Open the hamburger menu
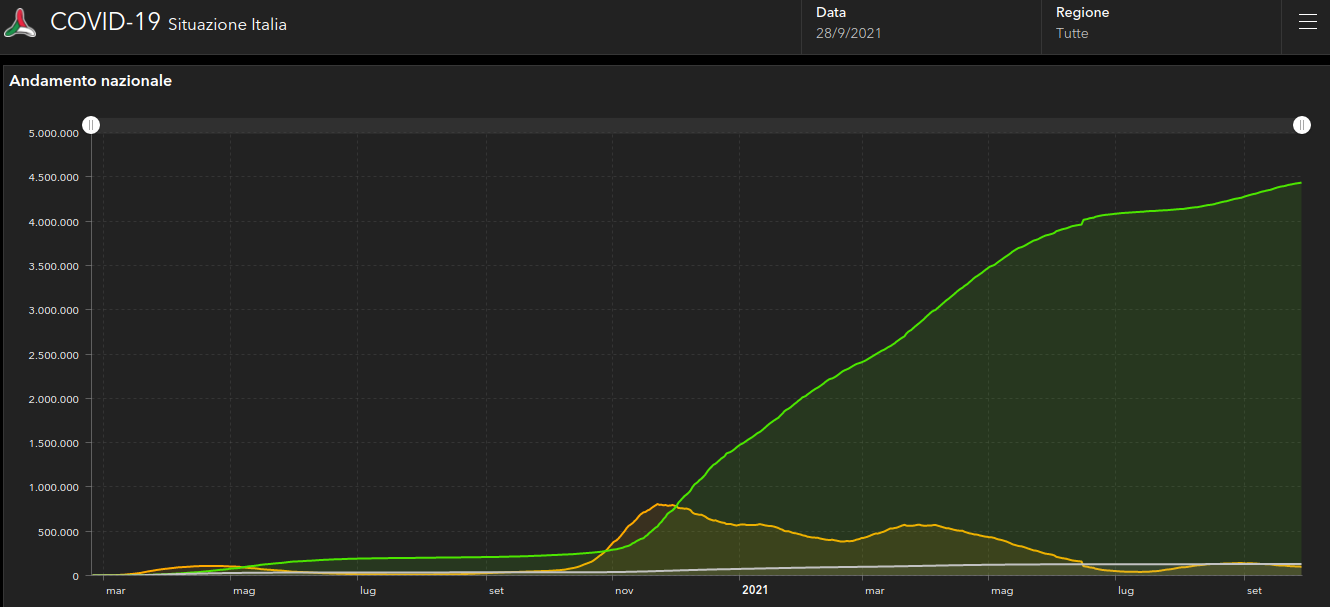 click(x=1307, y=23)
